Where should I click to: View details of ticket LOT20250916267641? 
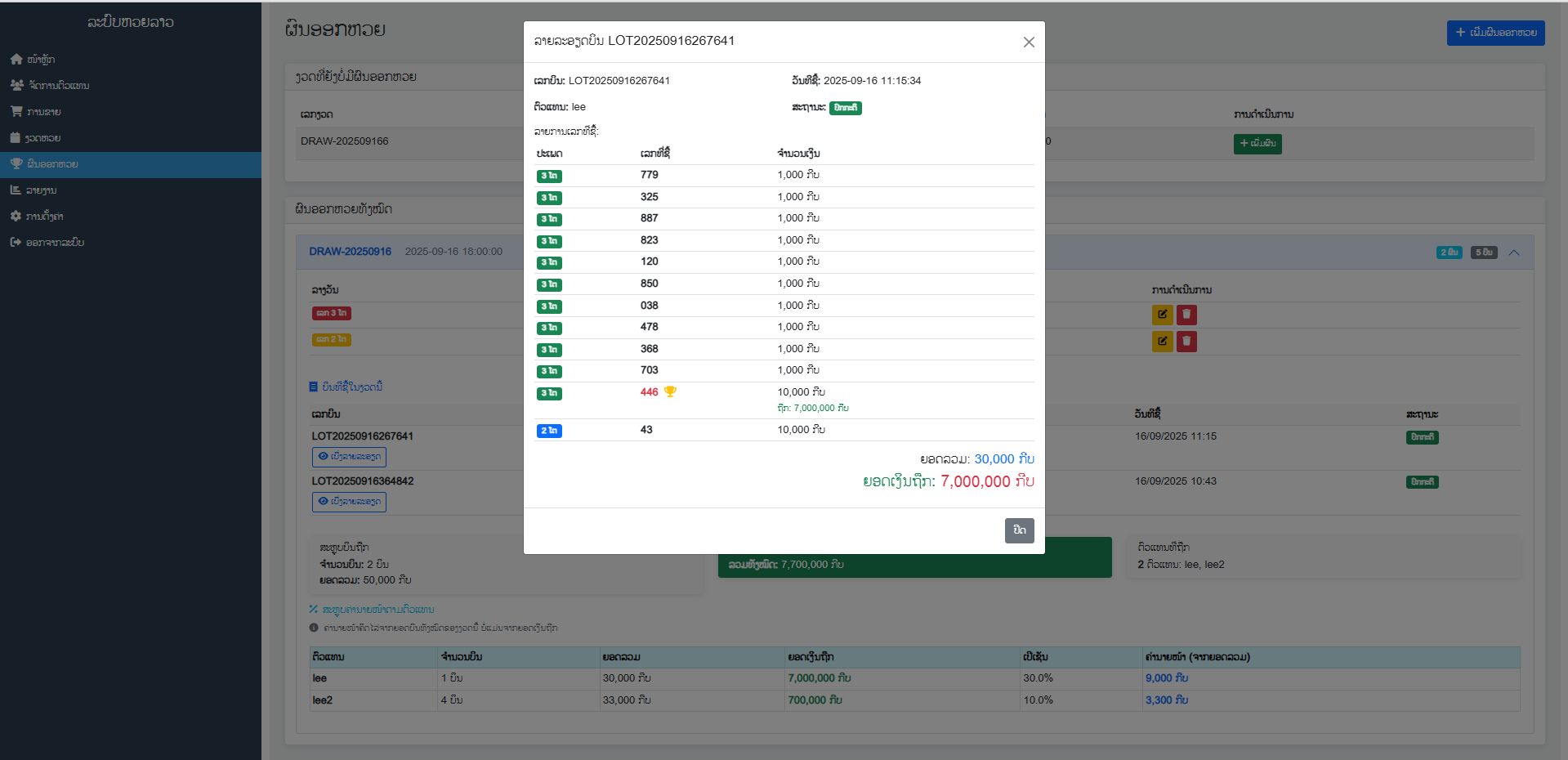[349, 457]
